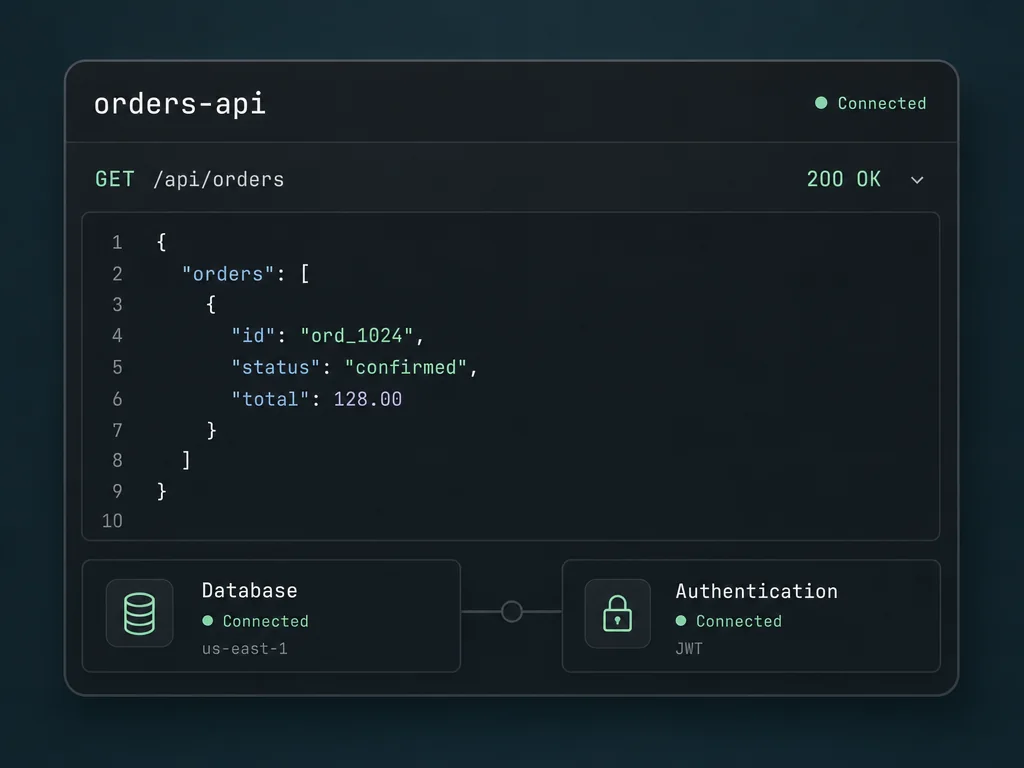This screenshot has height=768, width=1024.
Task: Click the "ord_1024" value in the JSON
Action: [357, 336]
